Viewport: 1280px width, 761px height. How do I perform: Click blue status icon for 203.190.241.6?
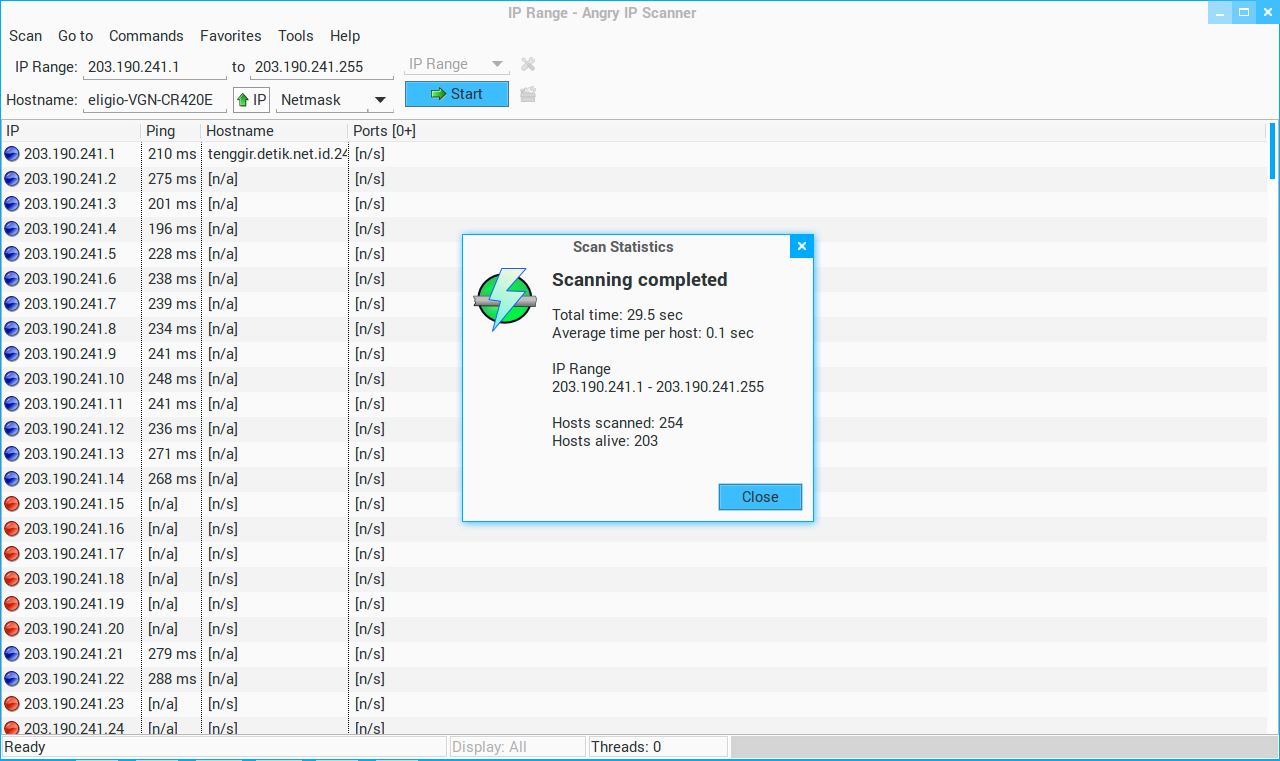[12, 279]
